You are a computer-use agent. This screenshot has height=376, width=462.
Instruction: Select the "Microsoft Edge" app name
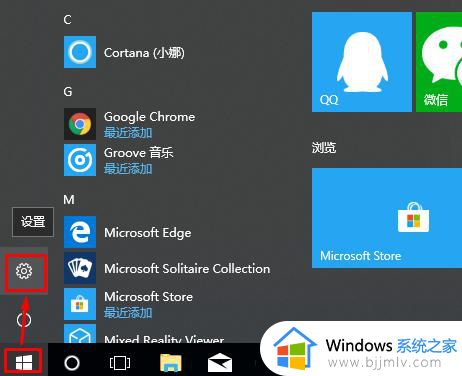point(148,233)
